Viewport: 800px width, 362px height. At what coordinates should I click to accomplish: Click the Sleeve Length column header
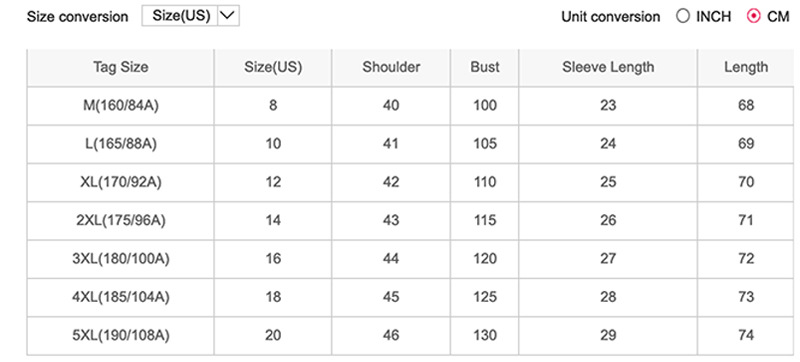[x=608, y=67]
